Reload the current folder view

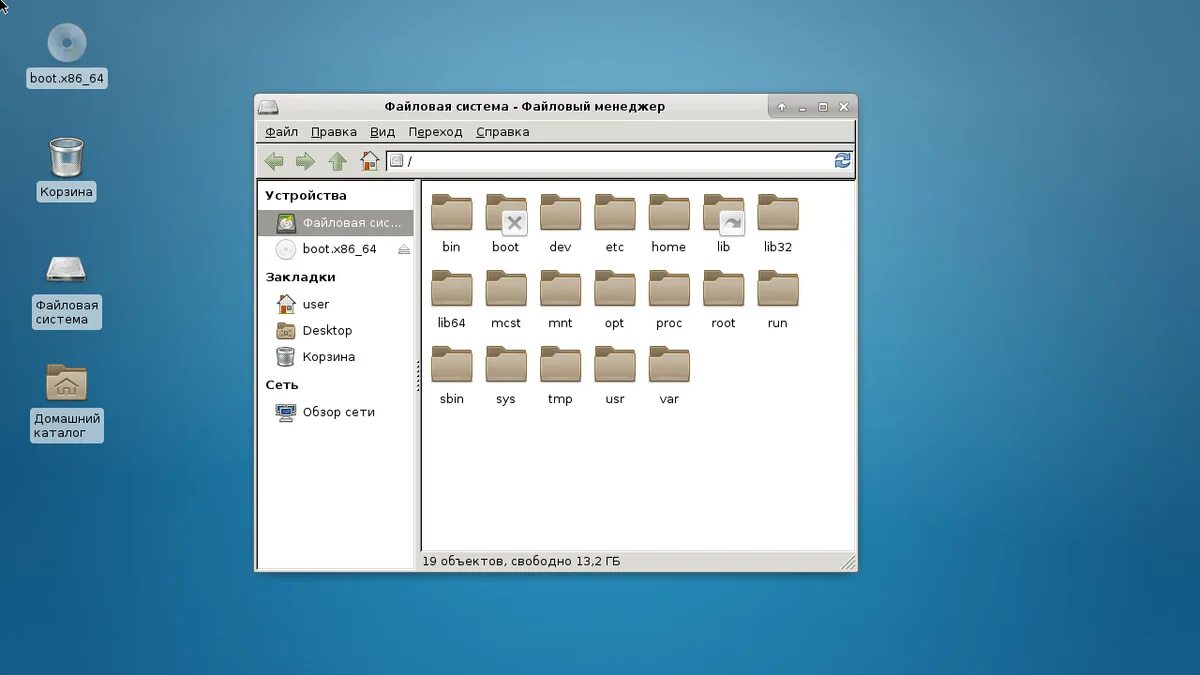pyautogui.click(x=843, y=161)
